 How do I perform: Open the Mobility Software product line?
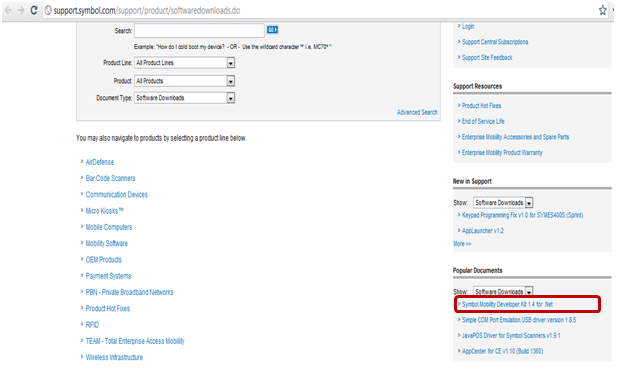coord(107,244)
